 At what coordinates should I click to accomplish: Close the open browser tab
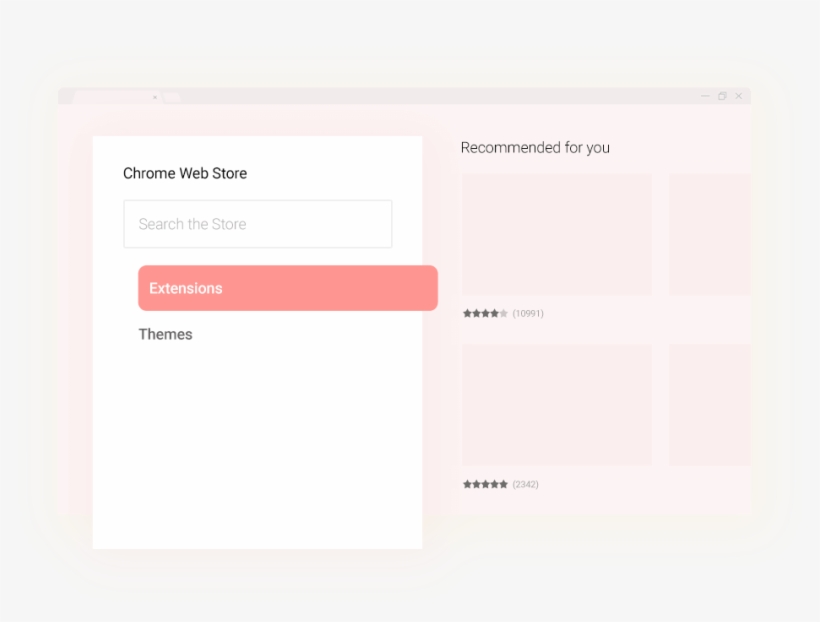tap(154, 97)
